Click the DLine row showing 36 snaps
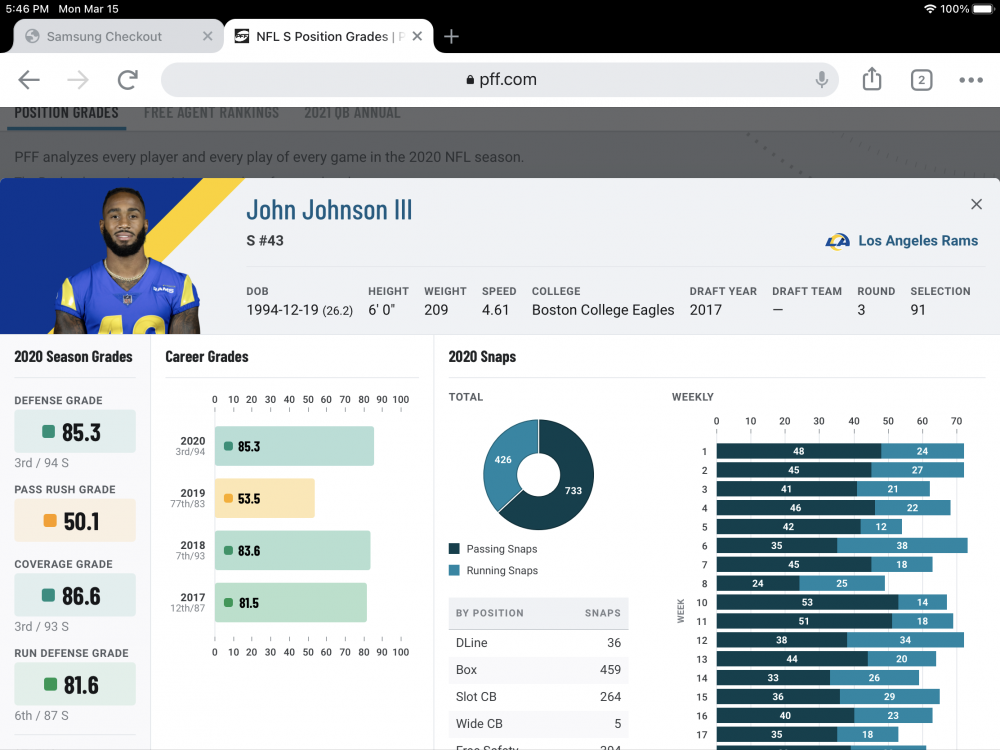 (x=538, y=643)
